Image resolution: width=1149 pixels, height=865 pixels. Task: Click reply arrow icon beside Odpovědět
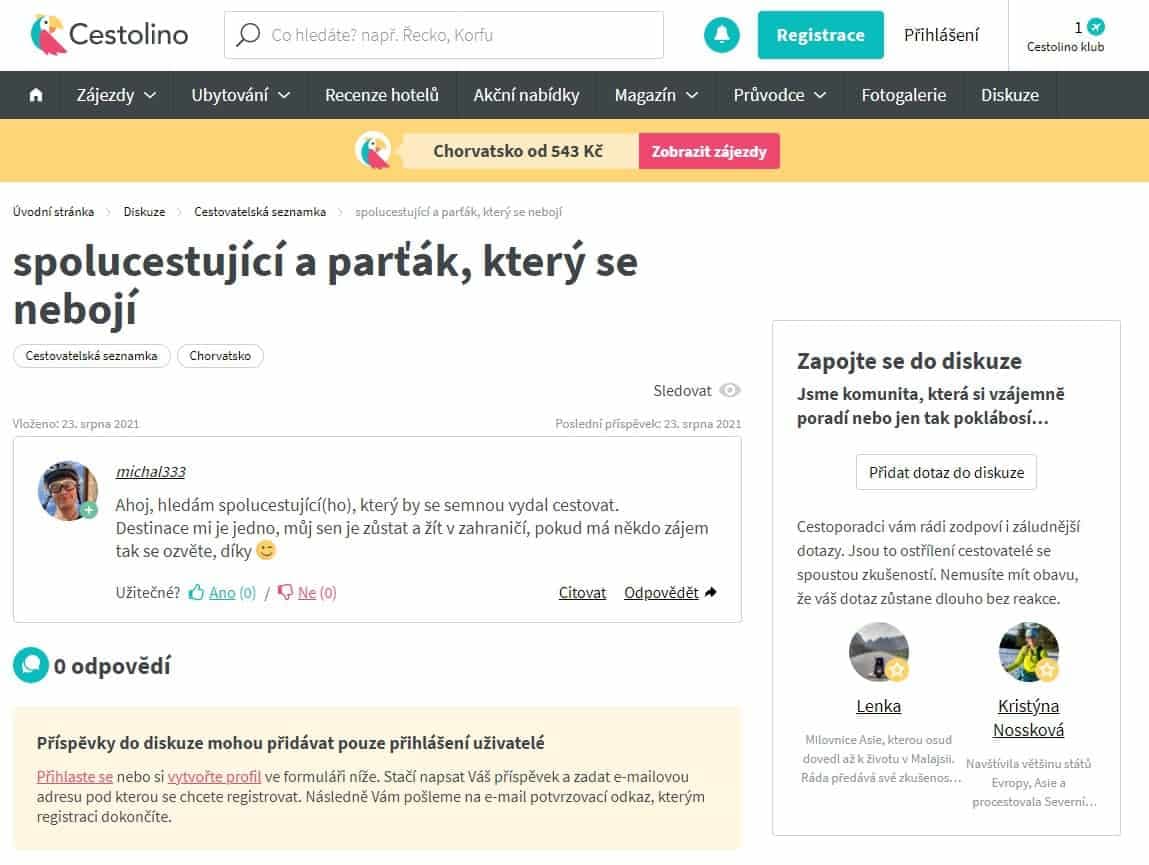[x=710, y=592]
